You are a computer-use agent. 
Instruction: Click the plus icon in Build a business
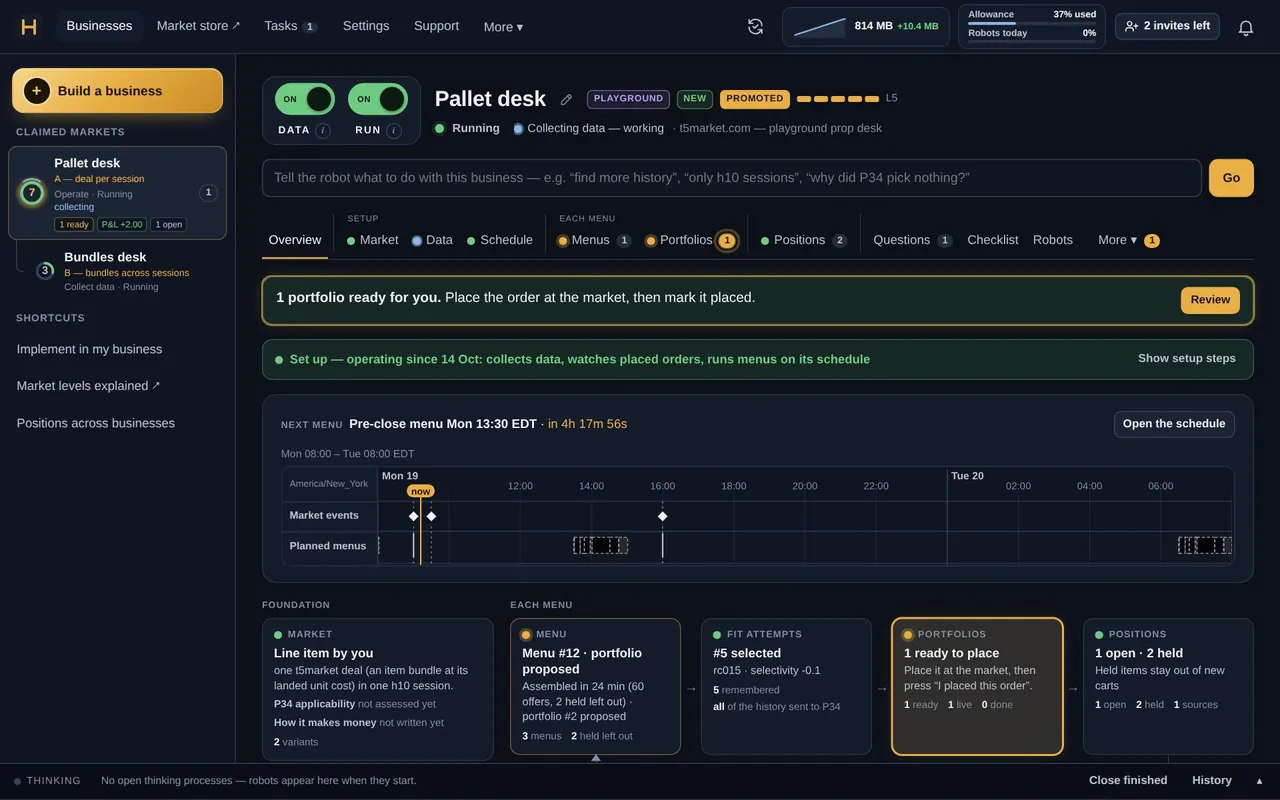(x=37, y=91)
